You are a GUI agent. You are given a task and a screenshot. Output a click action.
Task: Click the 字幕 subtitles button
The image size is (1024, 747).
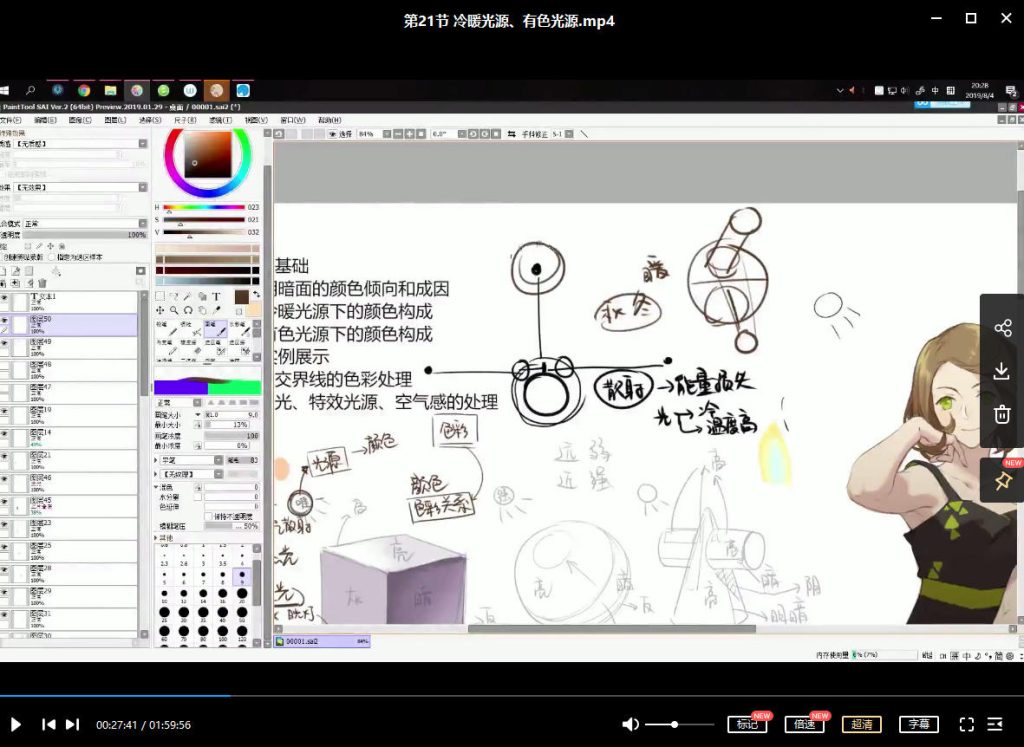[919, 724]
